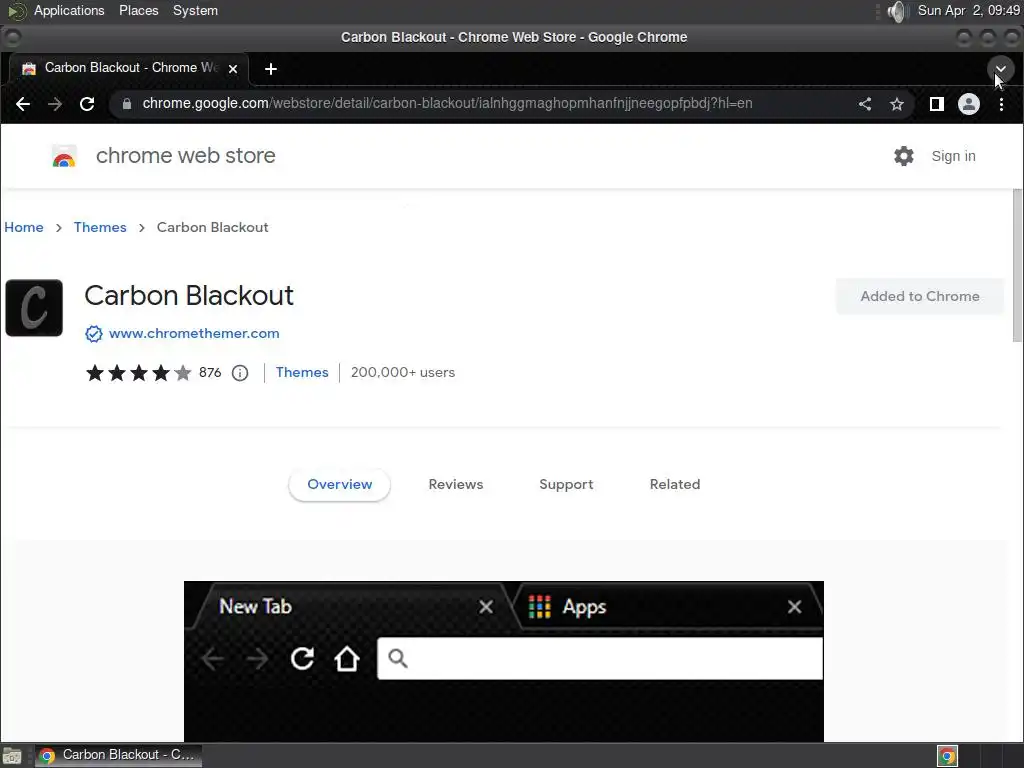Viewport: 1024px width, 768px height.
Task: Click the show desktop icon in the taskbar
Action: point(12,756)
